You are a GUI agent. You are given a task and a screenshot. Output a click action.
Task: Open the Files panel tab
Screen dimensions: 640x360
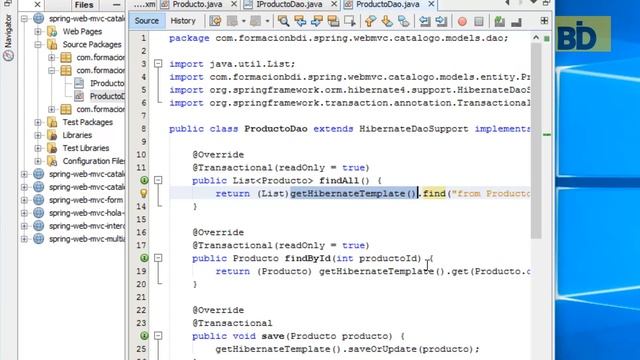[x=84, y=5]
